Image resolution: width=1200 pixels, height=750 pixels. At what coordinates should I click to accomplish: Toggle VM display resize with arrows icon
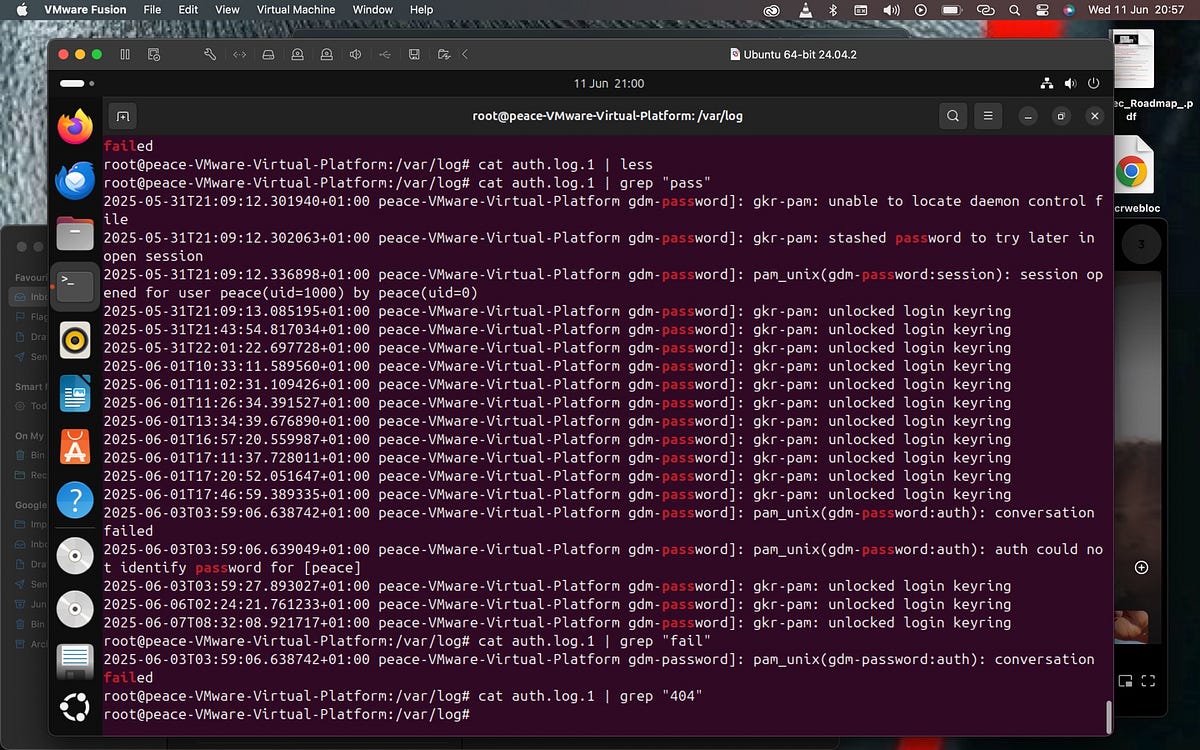coord(240,55)
